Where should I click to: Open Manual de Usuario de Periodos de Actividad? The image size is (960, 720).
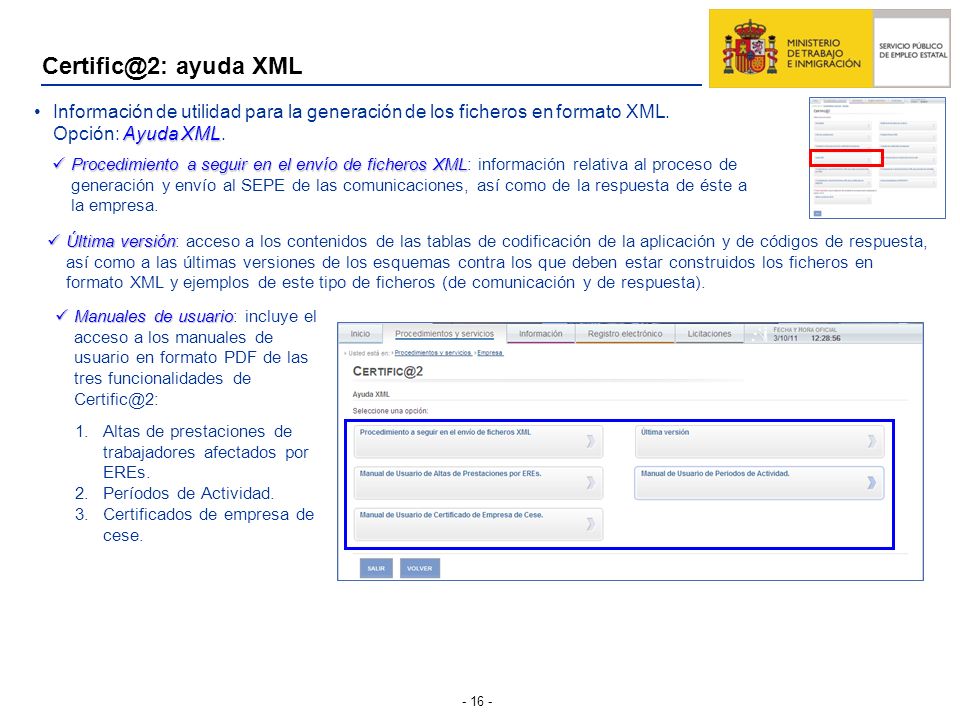[759, 483]
